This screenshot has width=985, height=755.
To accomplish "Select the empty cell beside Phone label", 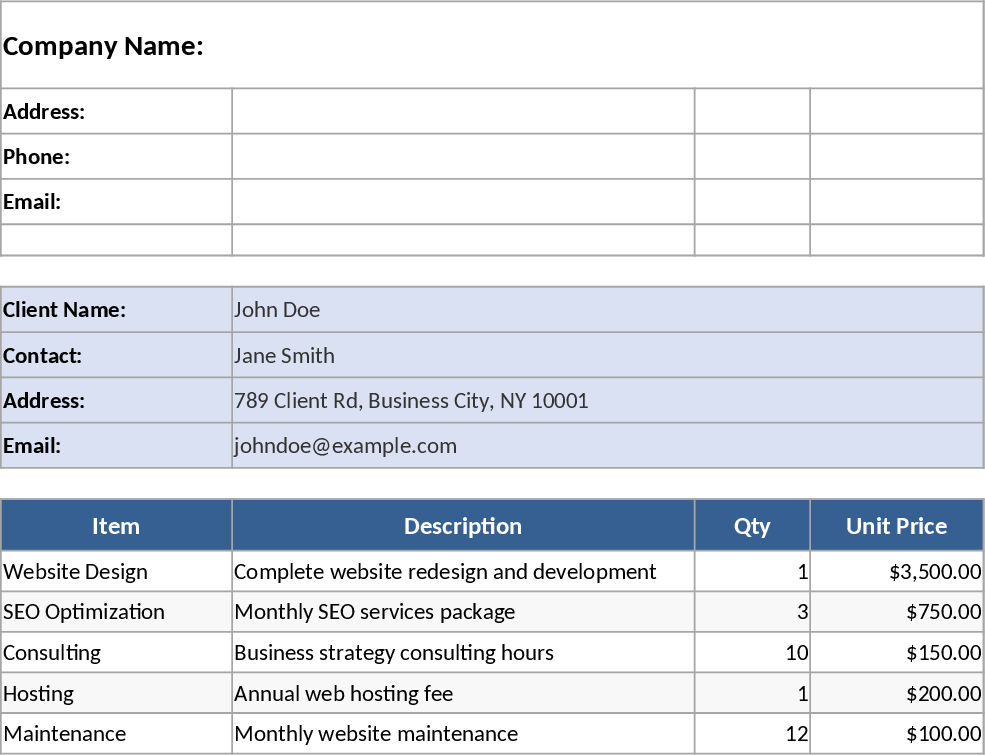I will point(463,157).
